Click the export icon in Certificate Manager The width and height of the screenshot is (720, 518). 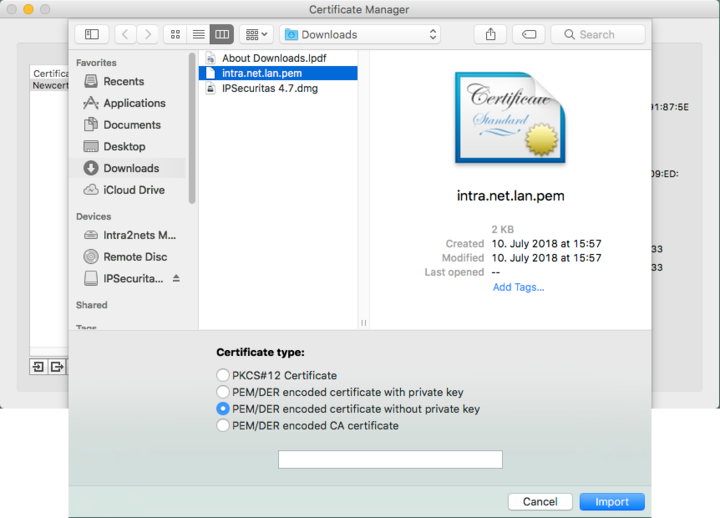pyautogui.click(x=57, y=366)
